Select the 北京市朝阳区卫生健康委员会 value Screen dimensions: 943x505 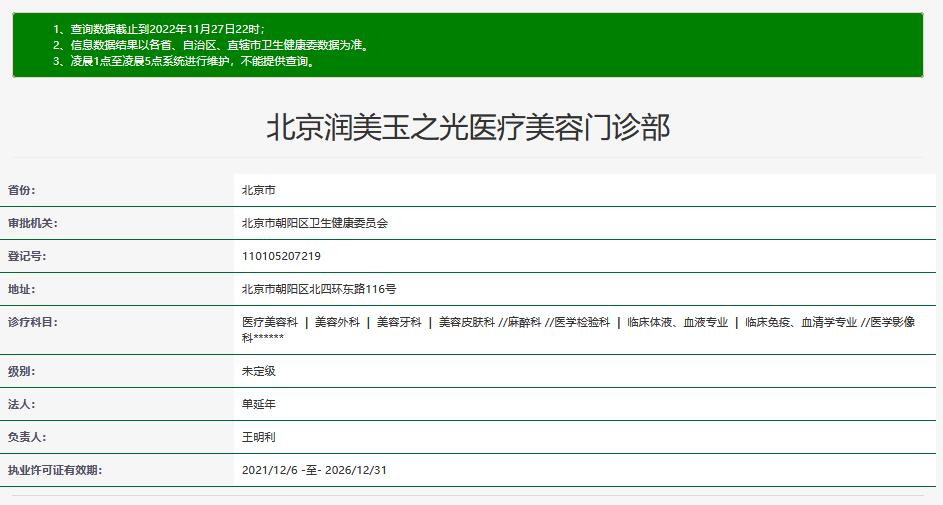pyautogui.click(x=314, y=223)
